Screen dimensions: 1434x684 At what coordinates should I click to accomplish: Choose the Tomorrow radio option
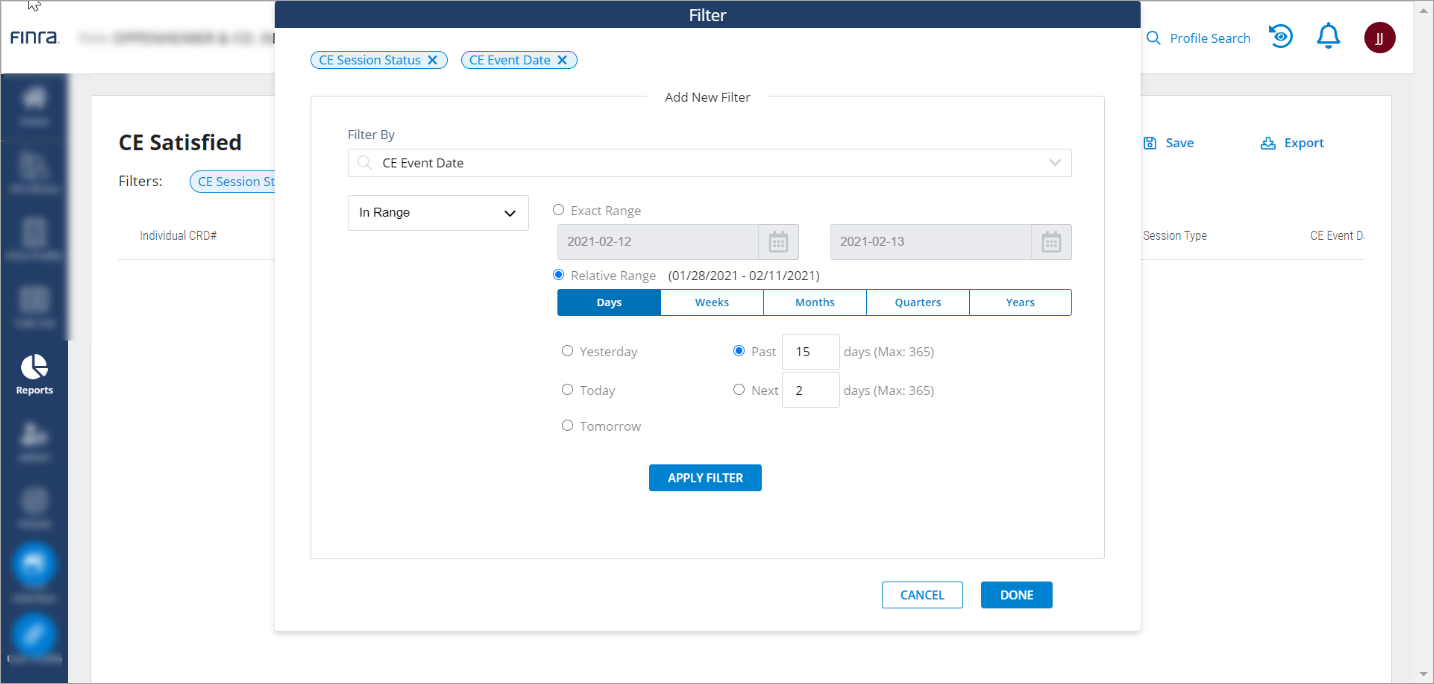tap(568, 426)
